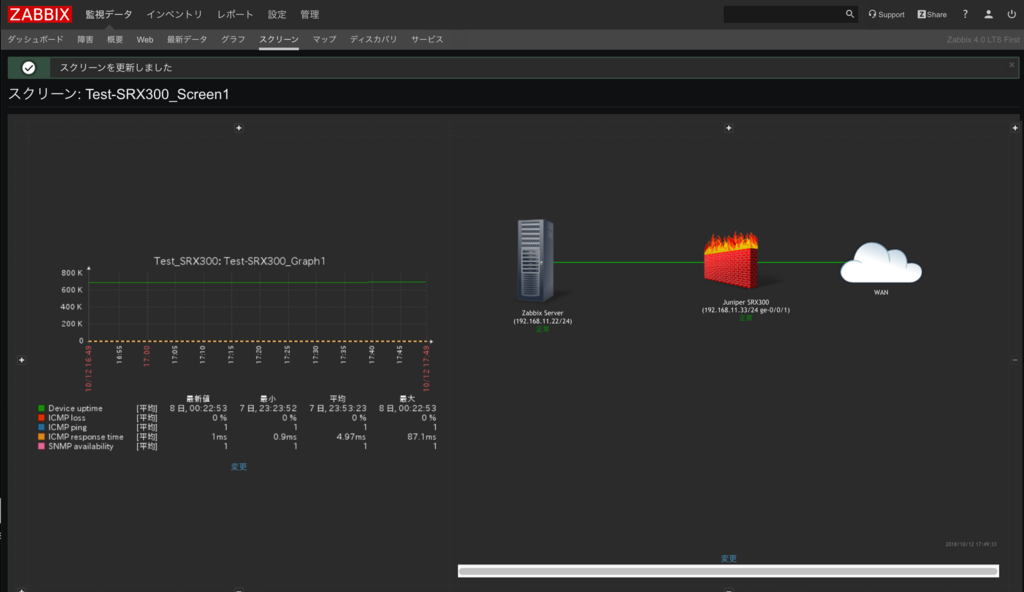Screen dimensions: 1024x592
Task: Click the minus icon at right of row
Action: pos(1015,360)
